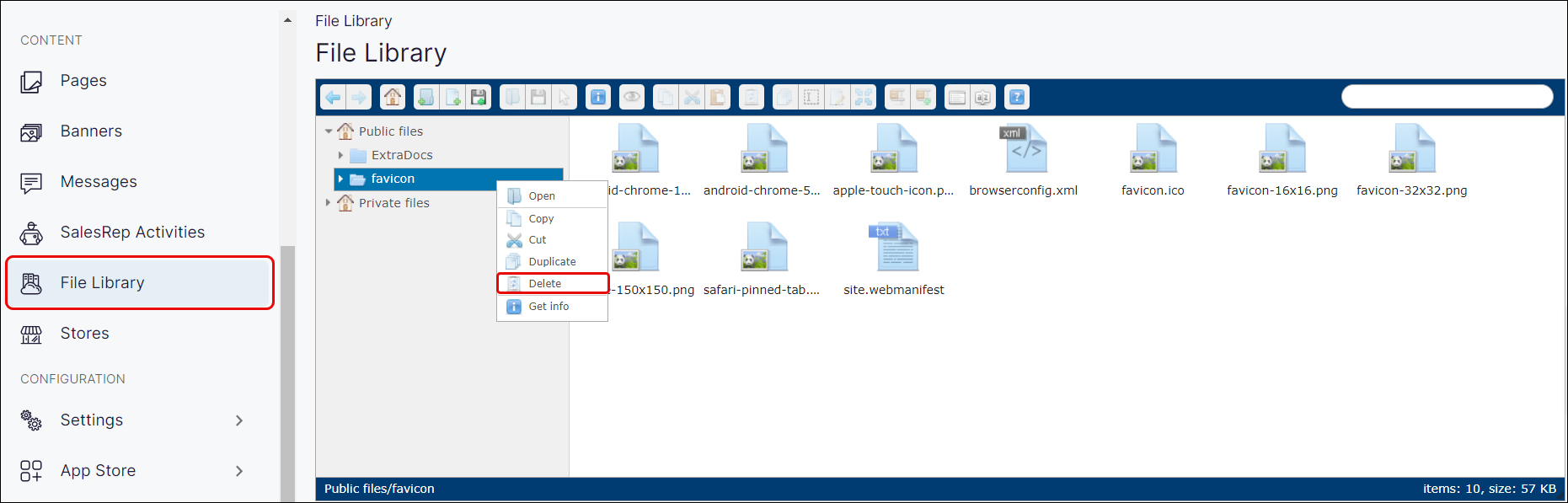Go to the home folder via toolbar
Viewport: 1568px width, 503px height.
[393, 98]
